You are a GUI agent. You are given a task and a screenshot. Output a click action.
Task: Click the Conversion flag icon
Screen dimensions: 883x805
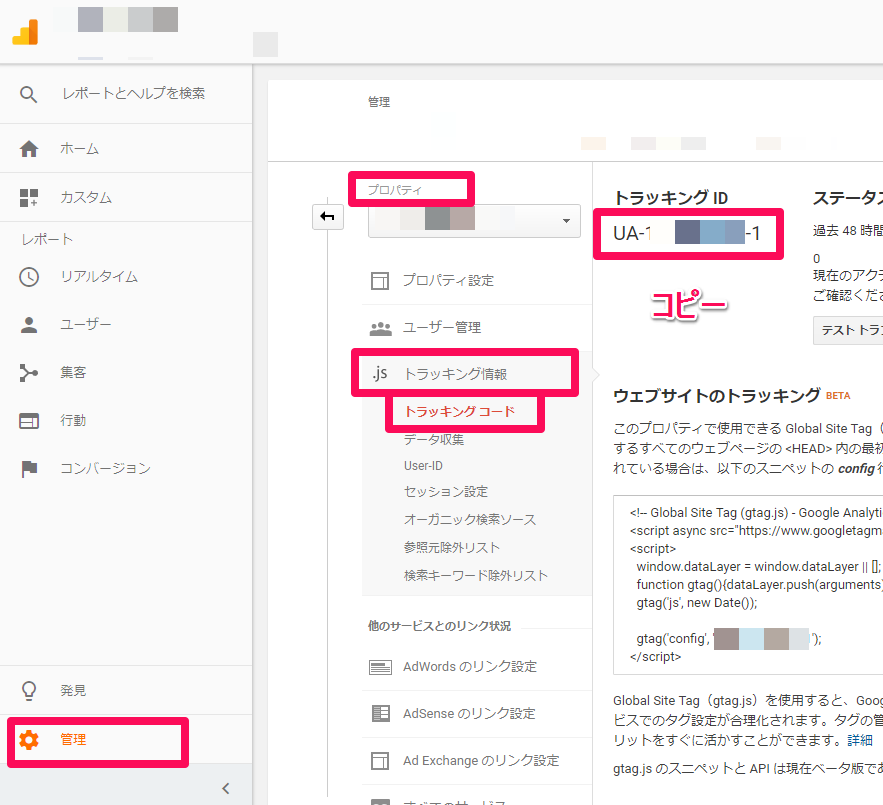(x=29, y=469)
